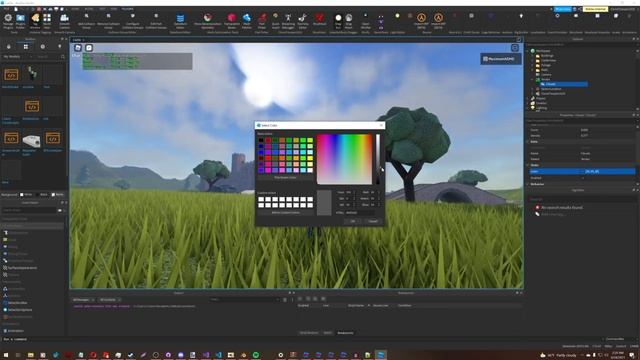Viewport: 640px width, 360px height.
Task: Click the Color property value field
Action: pyautogui.click(x=608, y=171)
